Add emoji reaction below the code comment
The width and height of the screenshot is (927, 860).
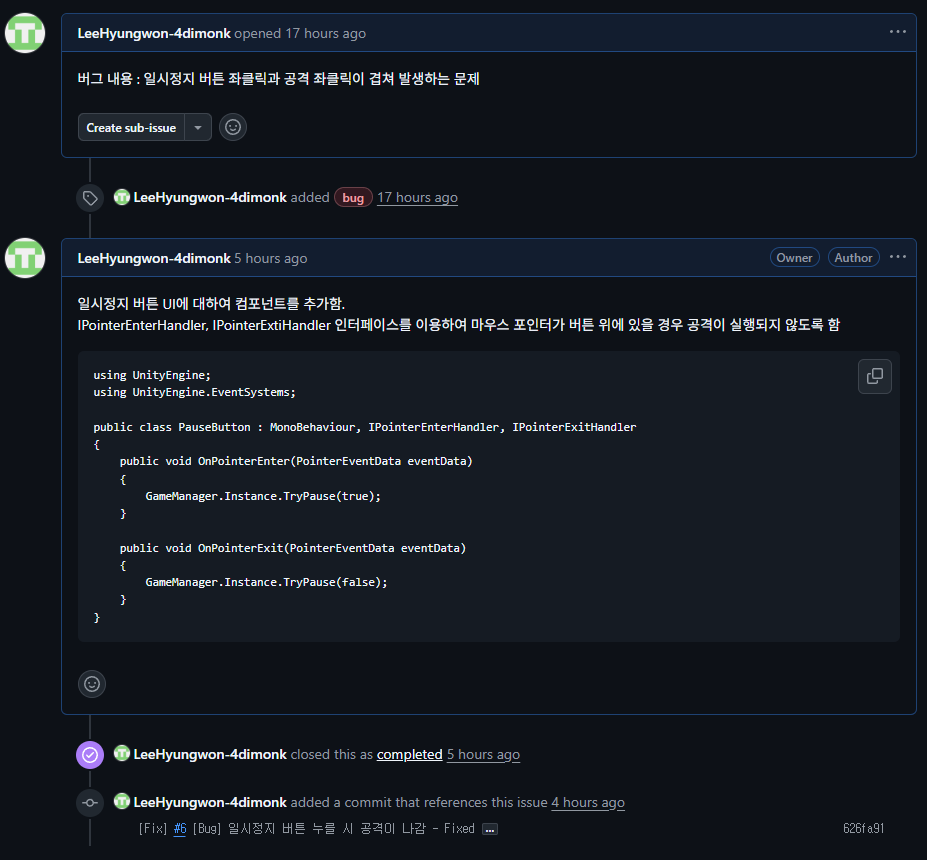point(92,684)
